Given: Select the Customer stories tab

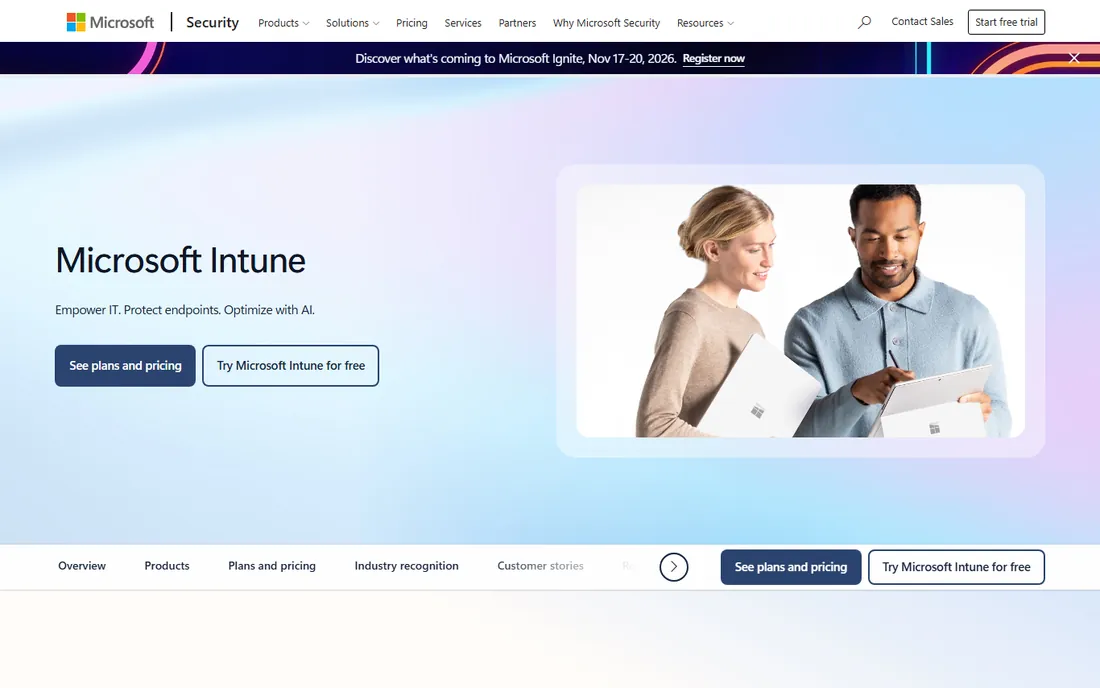Looking at the screenshot, I should tap(540, 566).
